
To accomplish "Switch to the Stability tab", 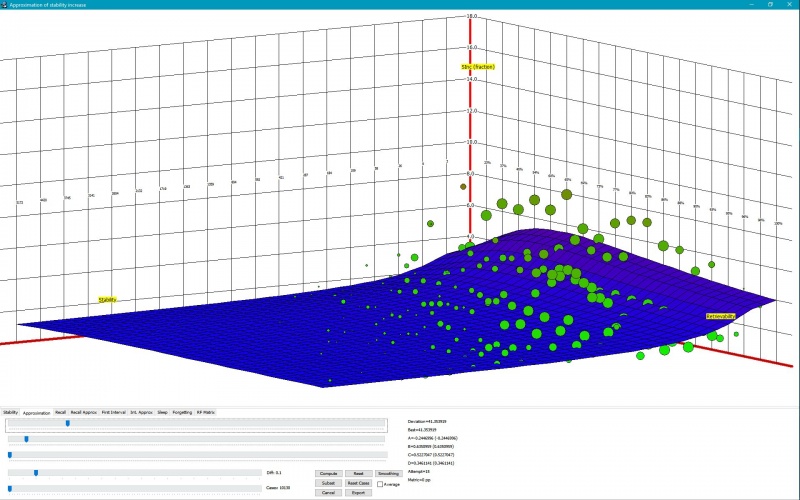I will [x=10, y=412].
